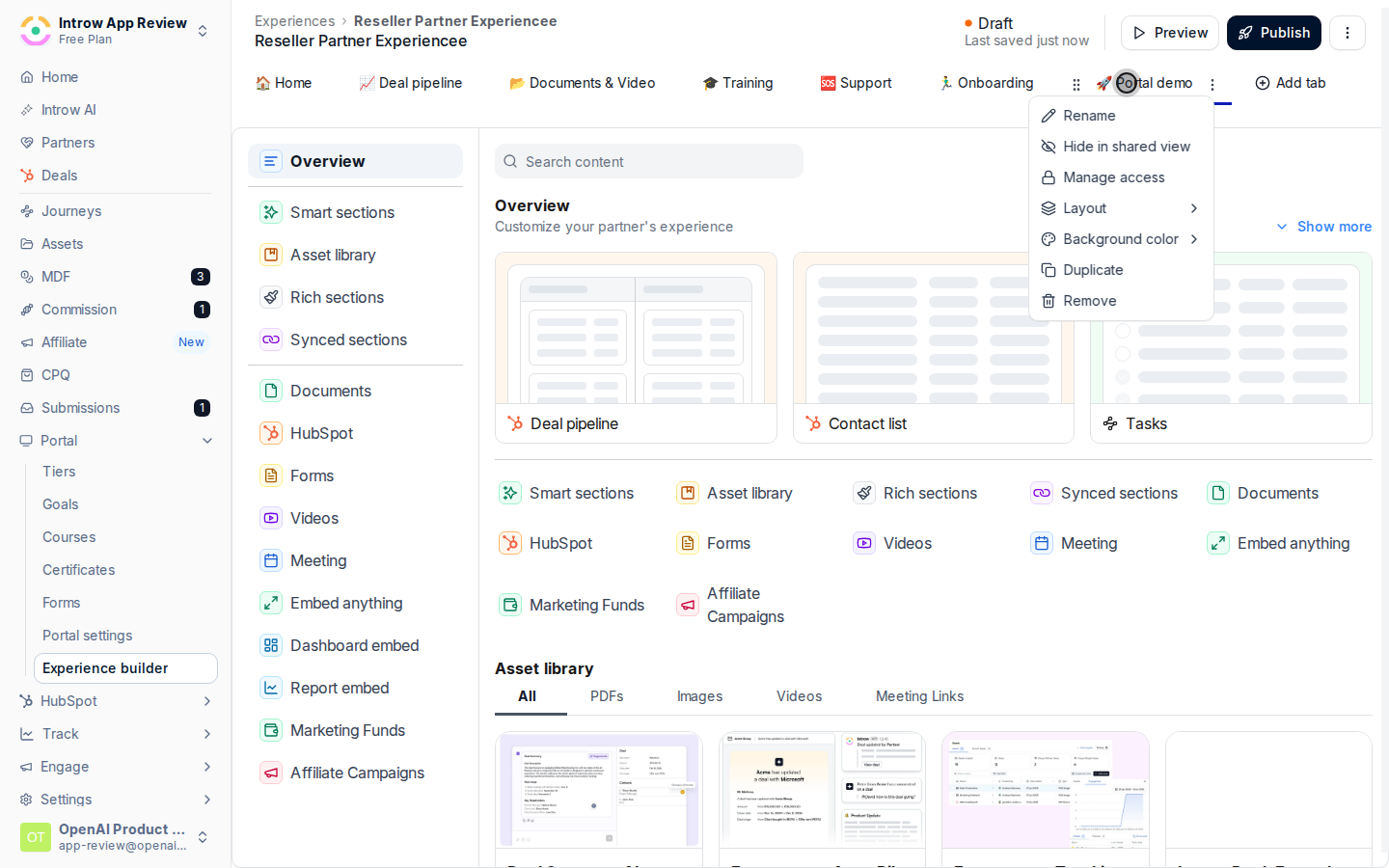The image size is (1389, 868).
Task: Click the drag handle before Portal demo tab
Action: point(1076,84)
